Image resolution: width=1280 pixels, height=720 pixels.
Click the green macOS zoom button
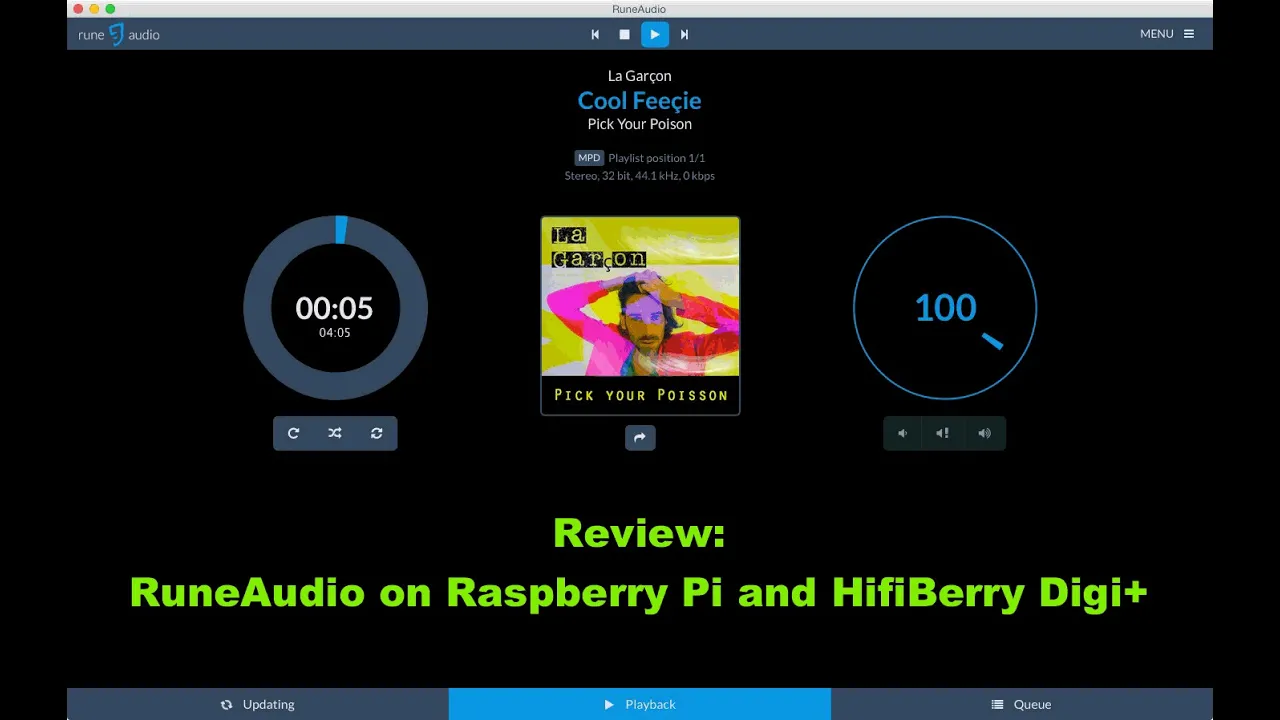pyautogui.click(x=110, y=9)
